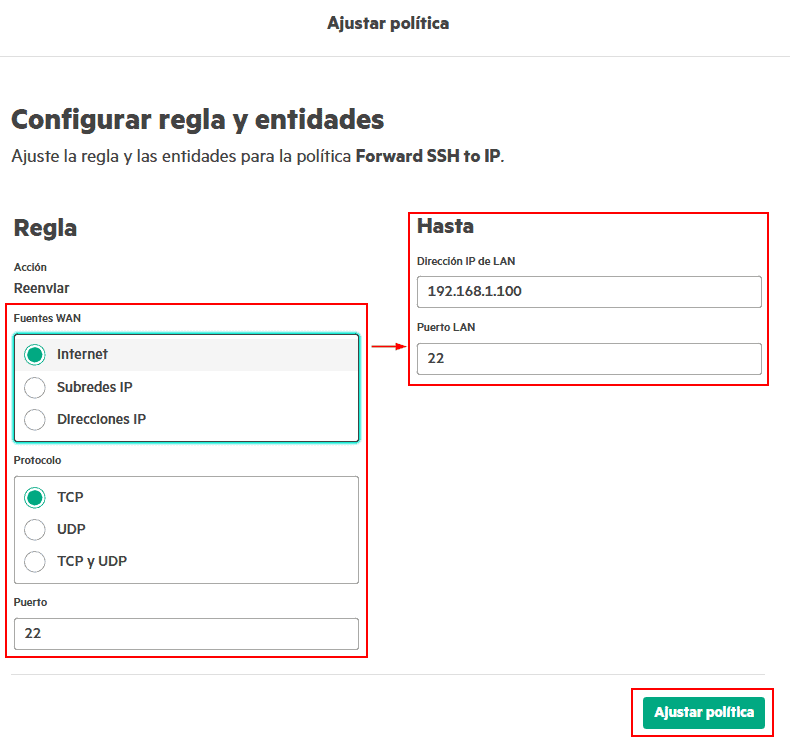Select the Internet WAN source option
790x749 pixels.
coord(35,355)
